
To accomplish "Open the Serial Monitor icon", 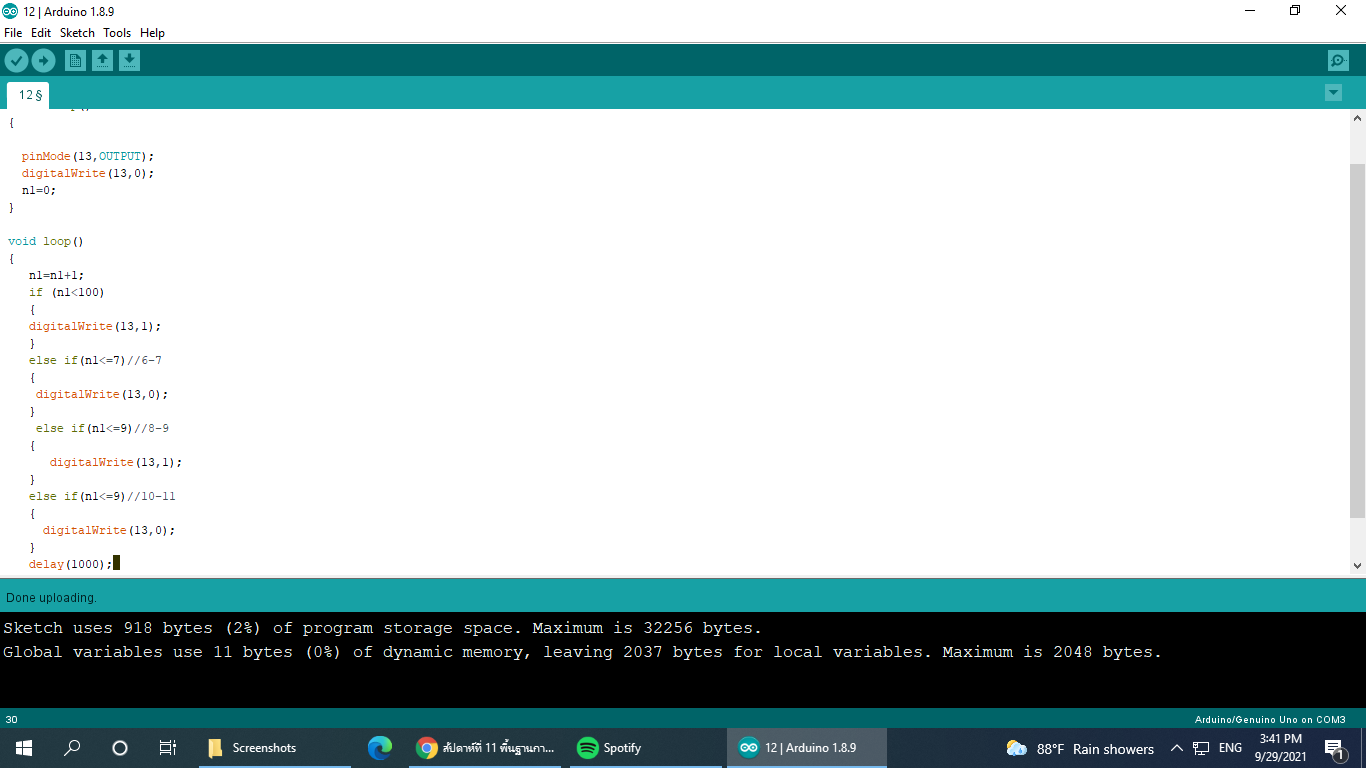I will point(1338,61).
